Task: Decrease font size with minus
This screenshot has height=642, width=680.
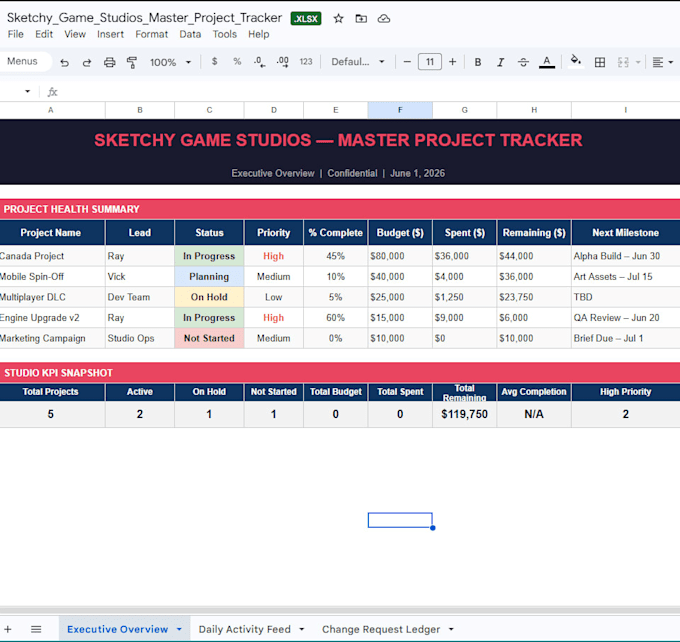Action: tap(407, 62)
